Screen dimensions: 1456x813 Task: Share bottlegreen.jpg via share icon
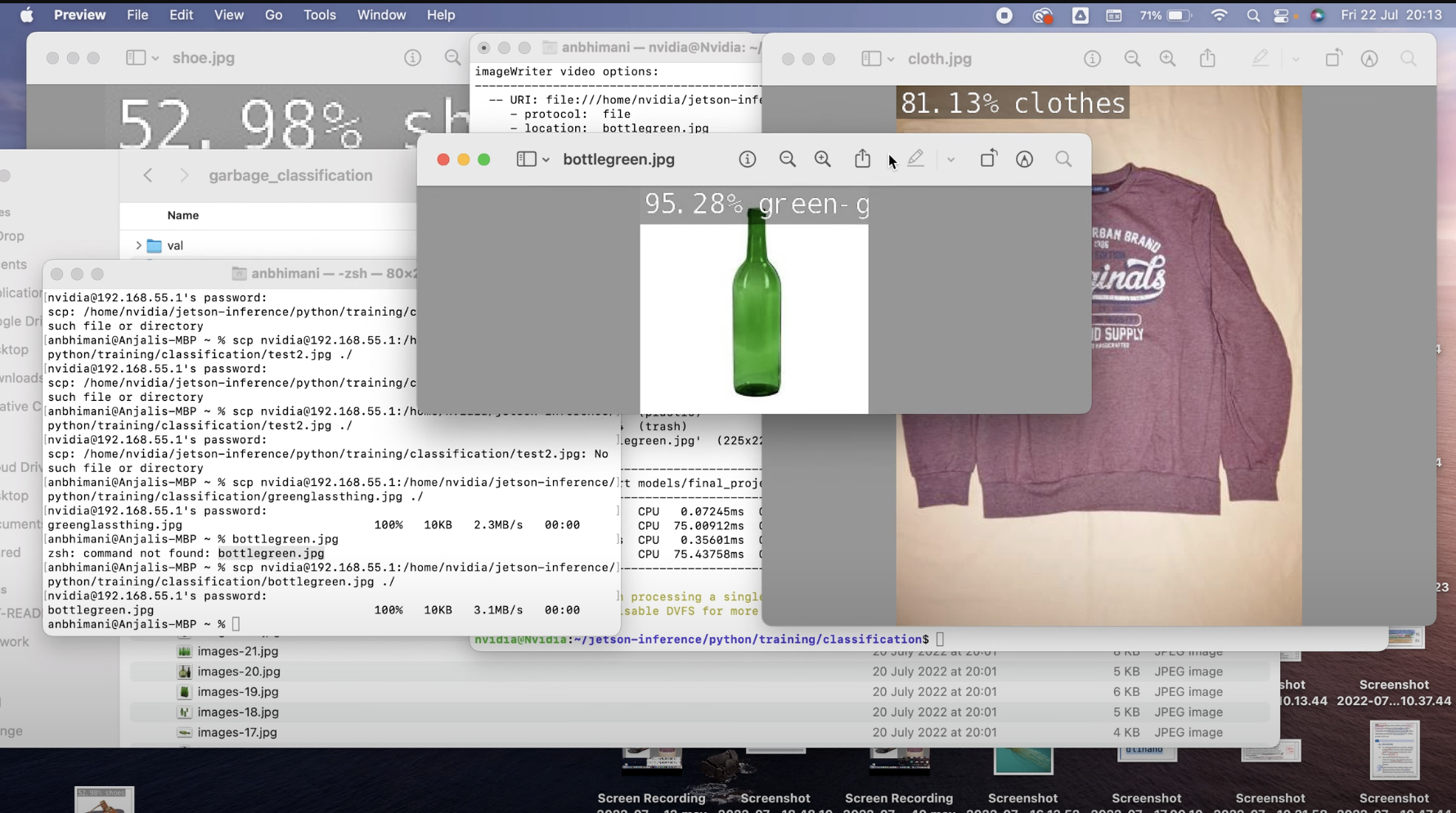pos(862,159)
